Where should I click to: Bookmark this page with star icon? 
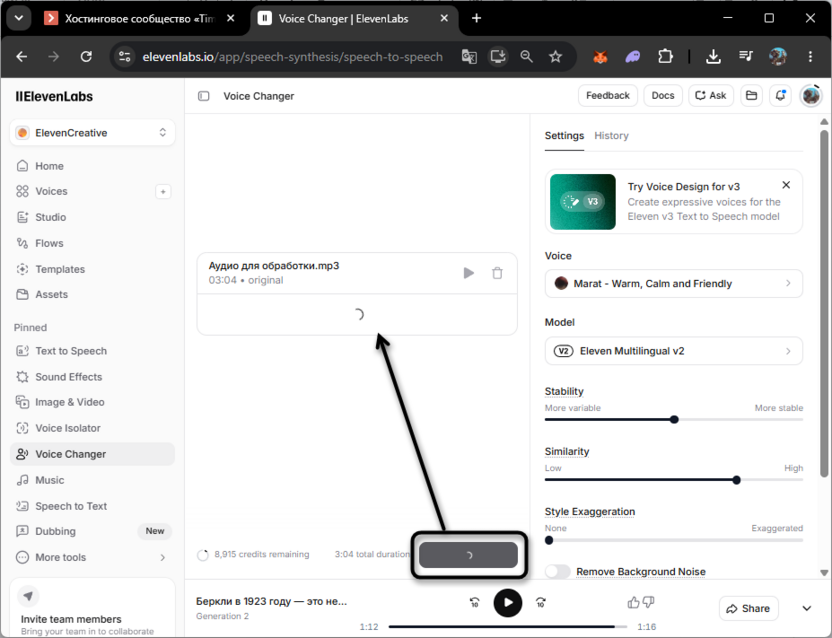(555, 56)
